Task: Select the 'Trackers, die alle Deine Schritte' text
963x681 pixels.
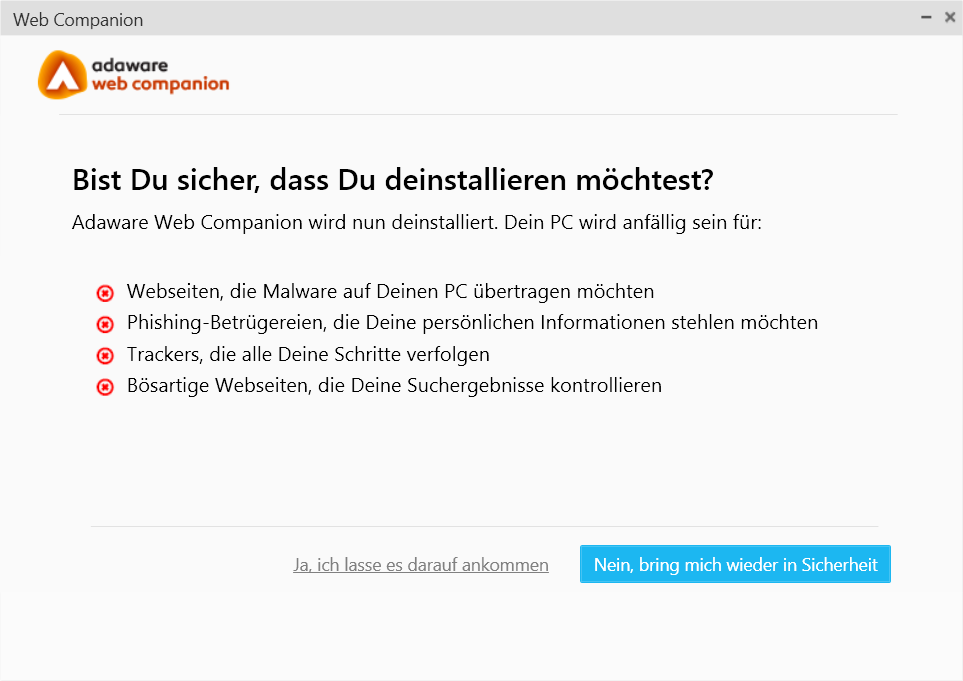Action: click(308, 354)
